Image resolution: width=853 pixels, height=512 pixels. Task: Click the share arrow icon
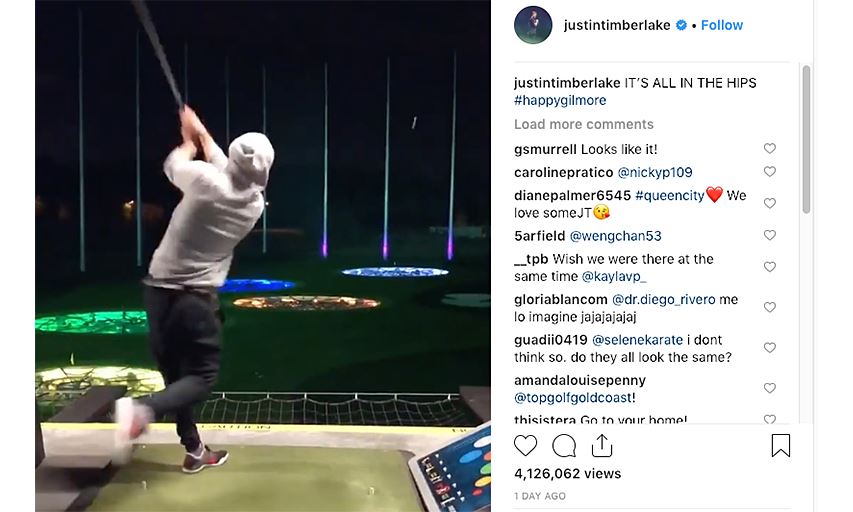point(602,446)
